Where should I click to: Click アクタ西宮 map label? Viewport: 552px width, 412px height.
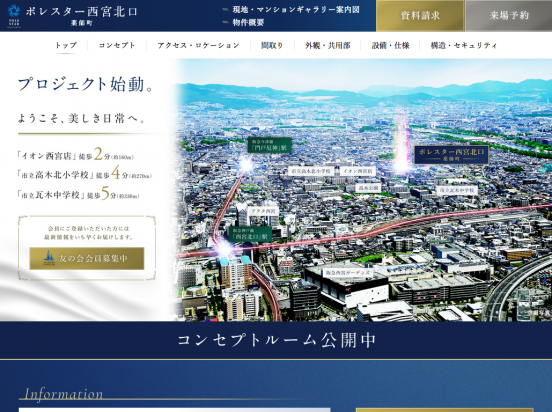pos(263,211)
